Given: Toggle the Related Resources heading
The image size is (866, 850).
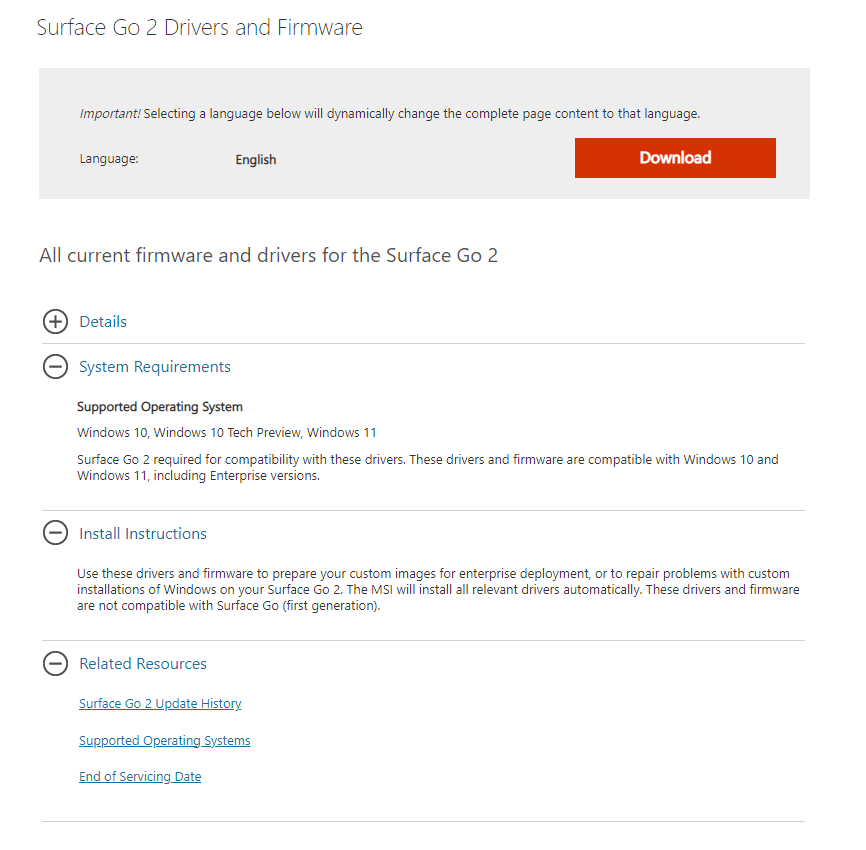Looking at the screenshot, I should (143, 663).
